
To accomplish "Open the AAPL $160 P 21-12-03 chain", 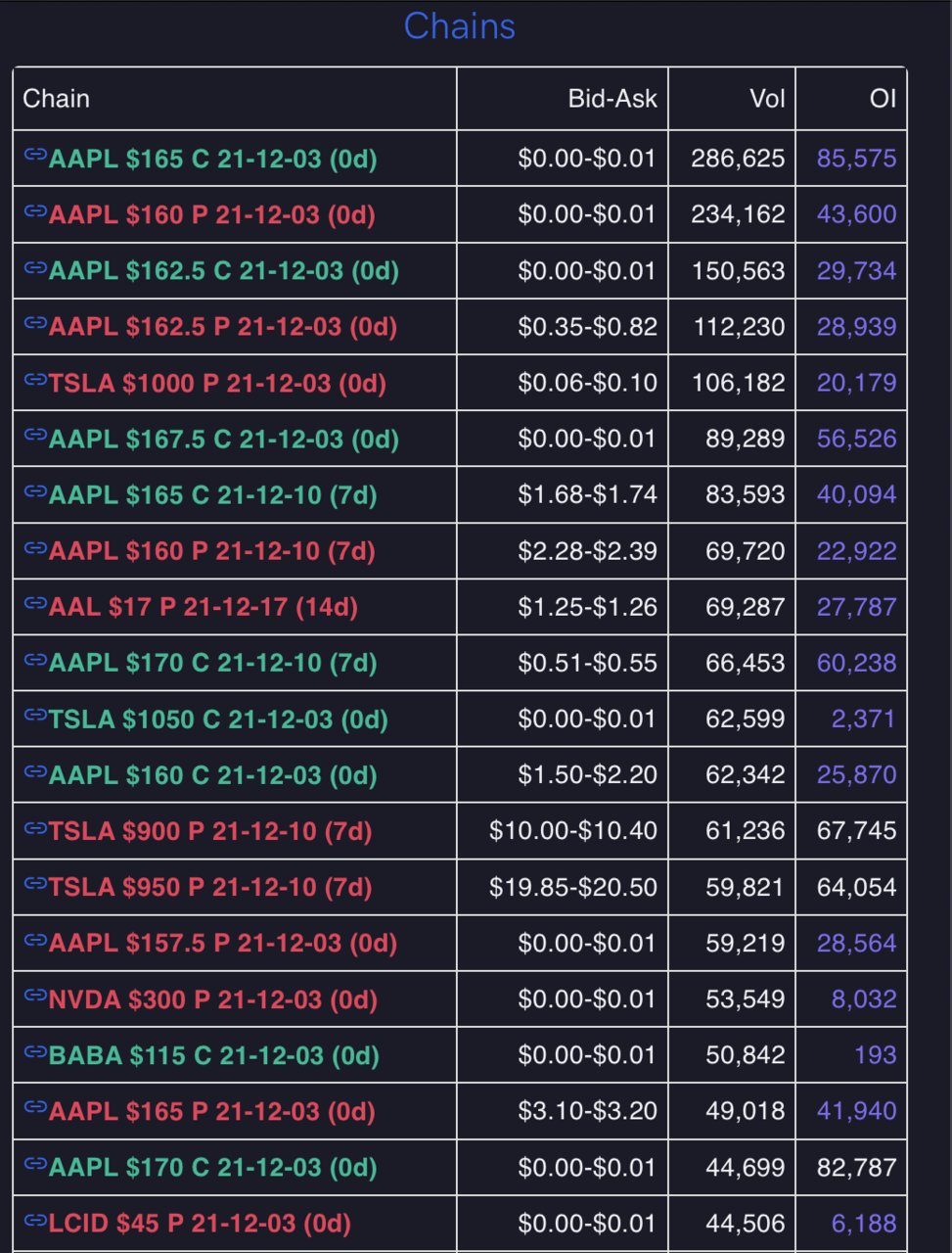I will (212, 214).
